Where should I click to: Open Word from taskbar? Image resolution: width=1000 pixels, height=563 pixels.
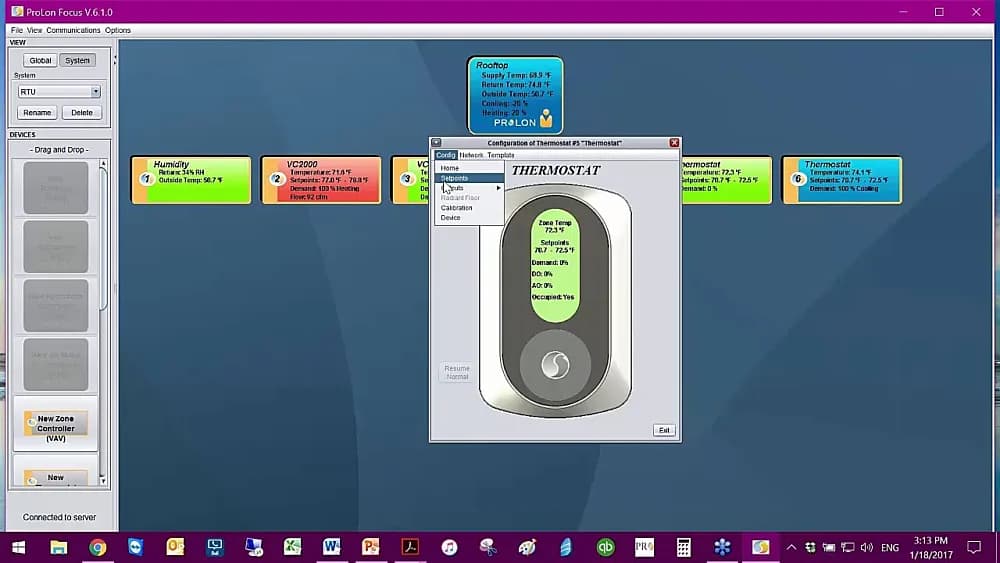tap(331, 547)
